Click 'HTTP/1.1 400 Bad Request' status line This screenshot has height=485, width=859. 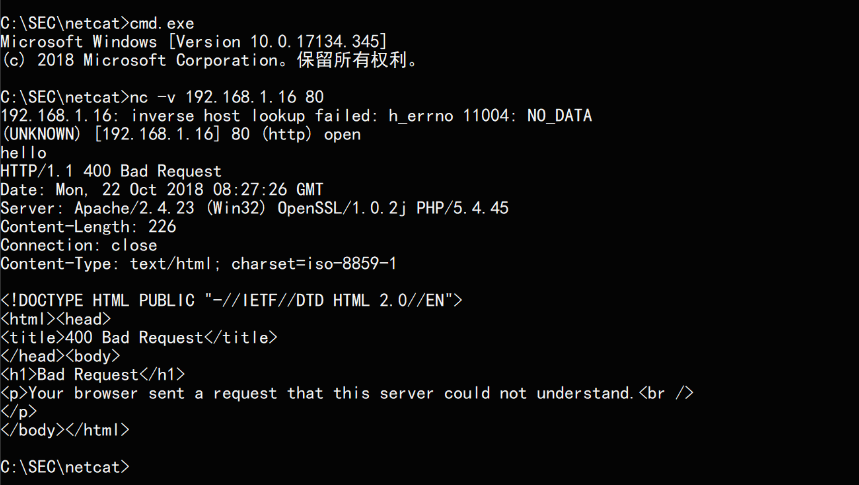click(x=111, y=172)
